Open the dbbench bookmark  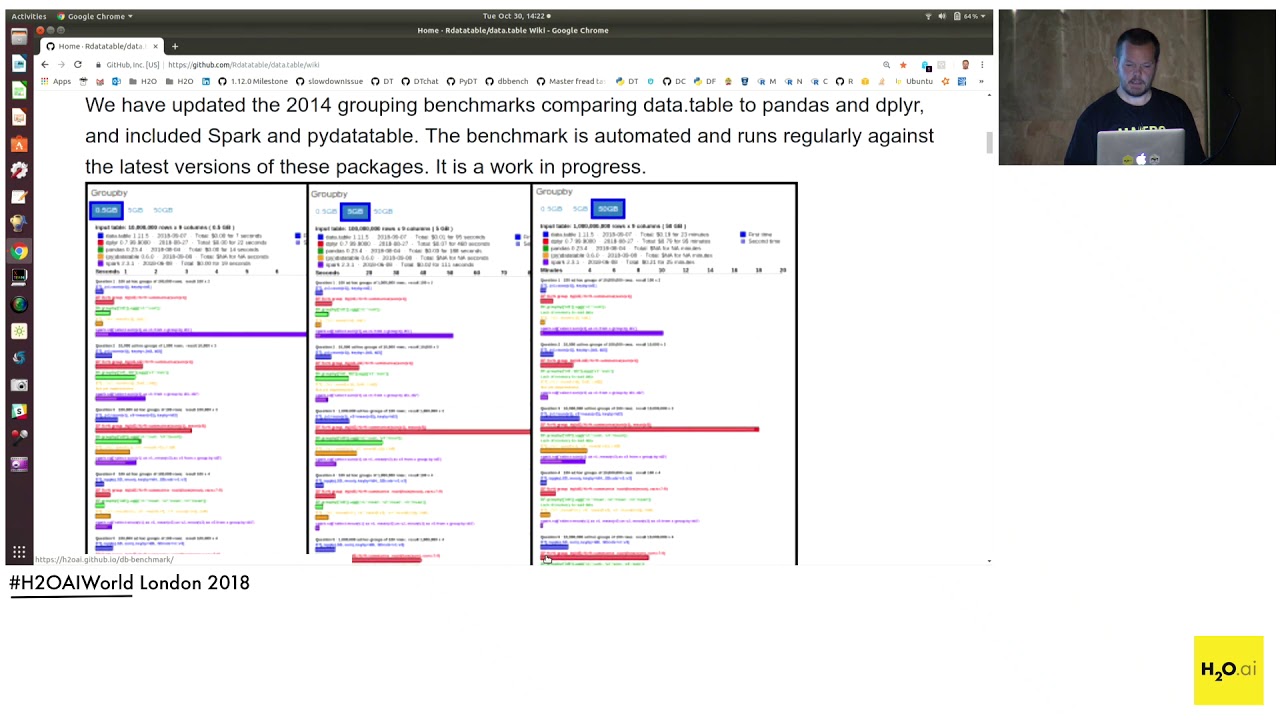(x=507, y=81)
